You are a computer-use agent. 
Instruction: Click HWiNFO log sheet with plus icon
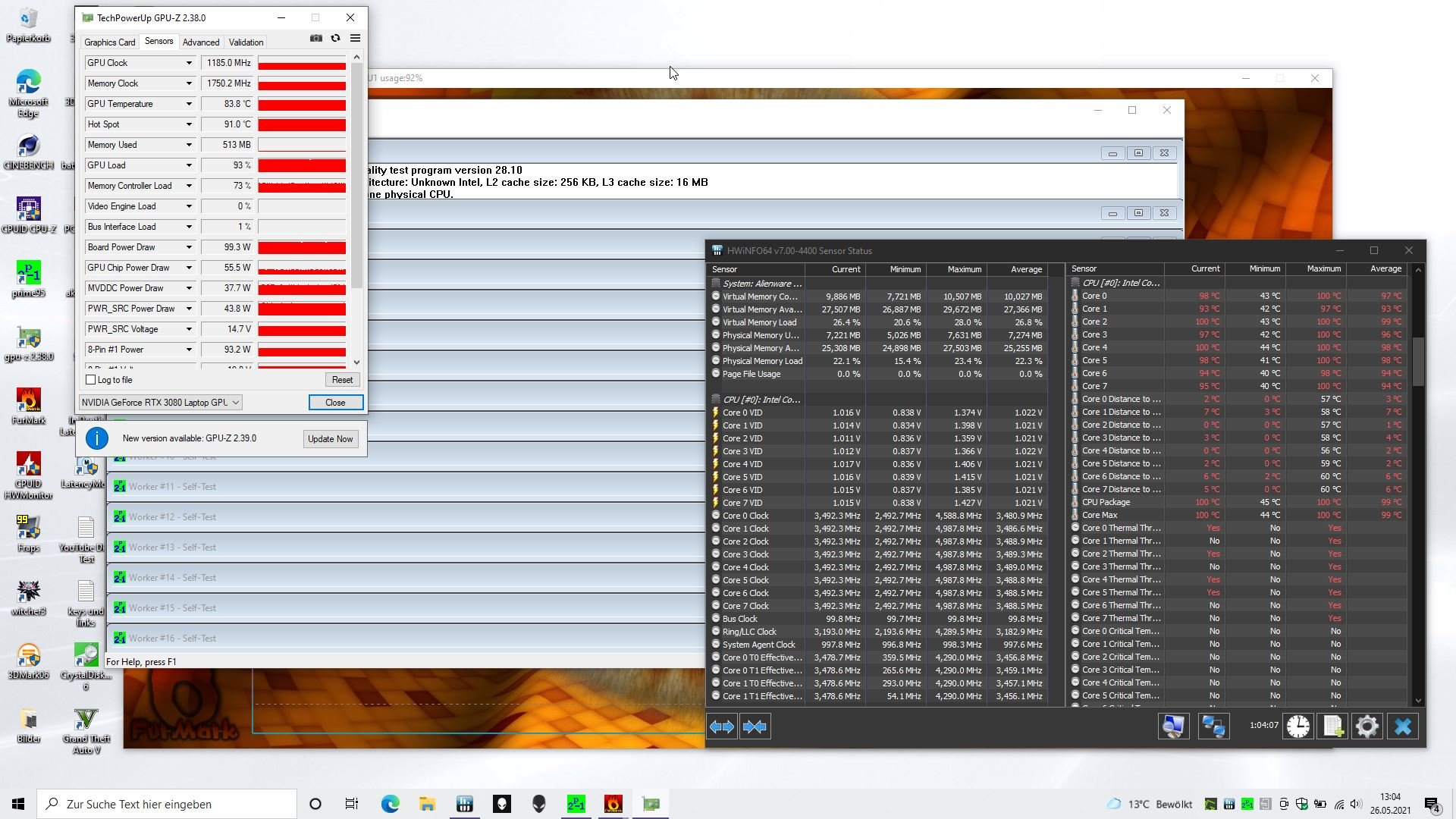pos(1333,726)
